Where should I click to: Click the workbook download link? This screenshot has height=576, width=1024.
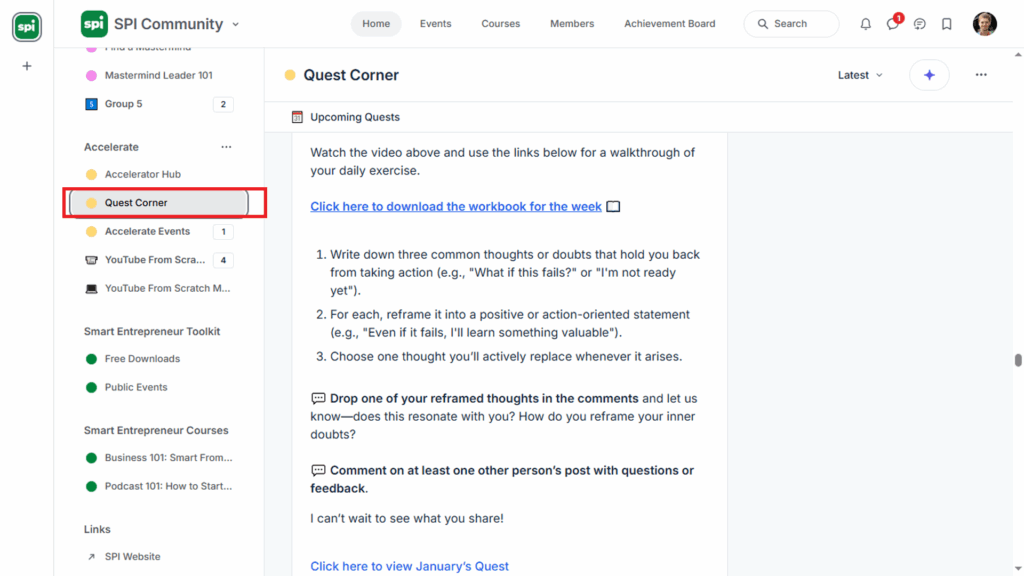[x=456, y=207]
